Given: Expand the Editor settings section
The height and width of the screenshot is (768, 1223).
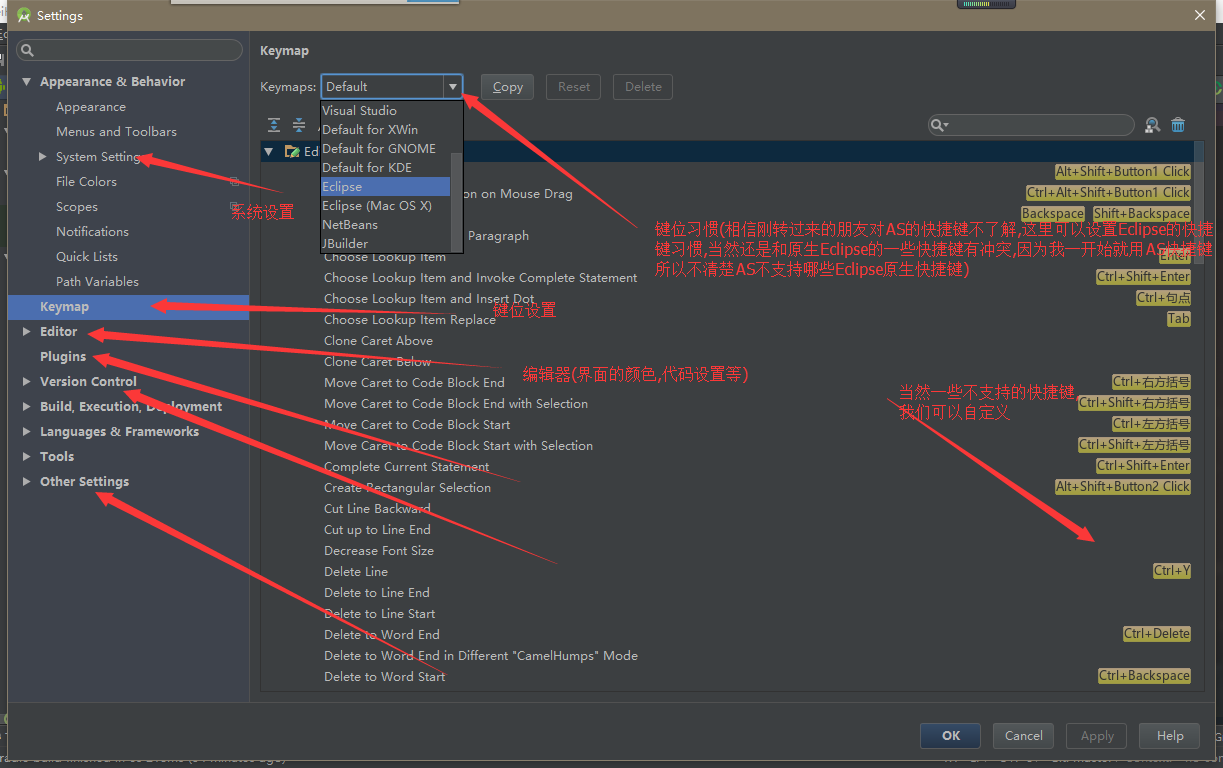Looking at the screenshot, I should pyautogui.click(x=27, y=332).
